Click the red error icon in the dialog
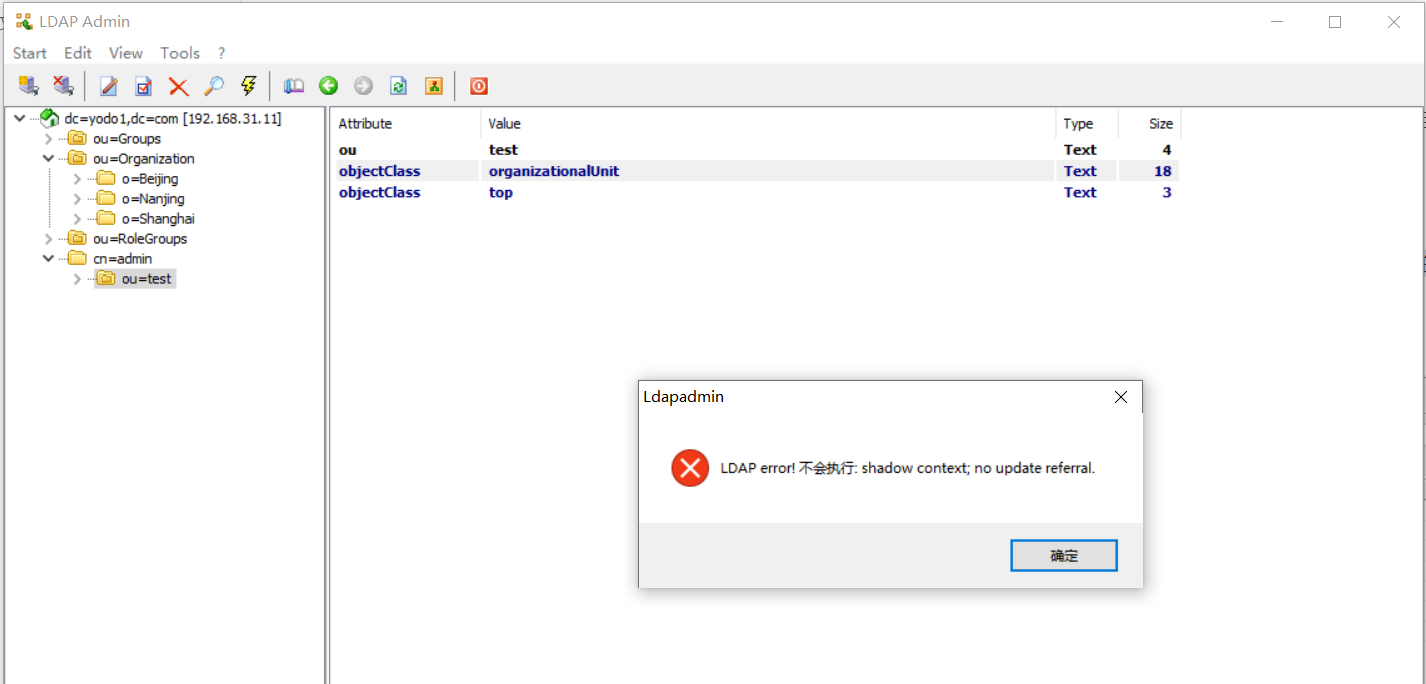Screen dimensions: 1426x684 click(690, 468)
